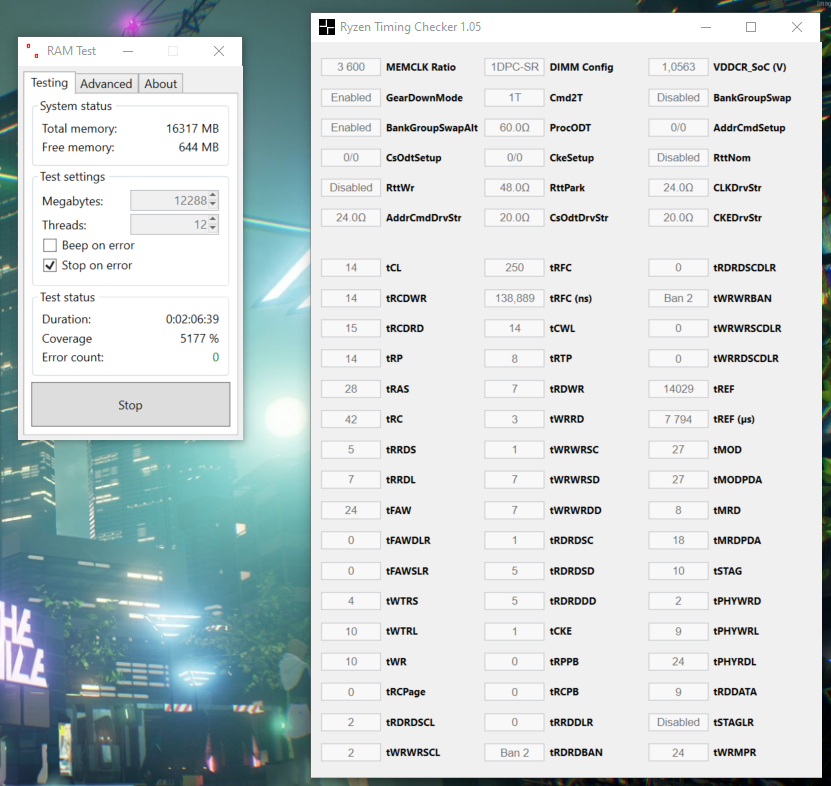Click the BankGroupSwap Disabled field
The image size is (831, 786).
click(678, 98)
